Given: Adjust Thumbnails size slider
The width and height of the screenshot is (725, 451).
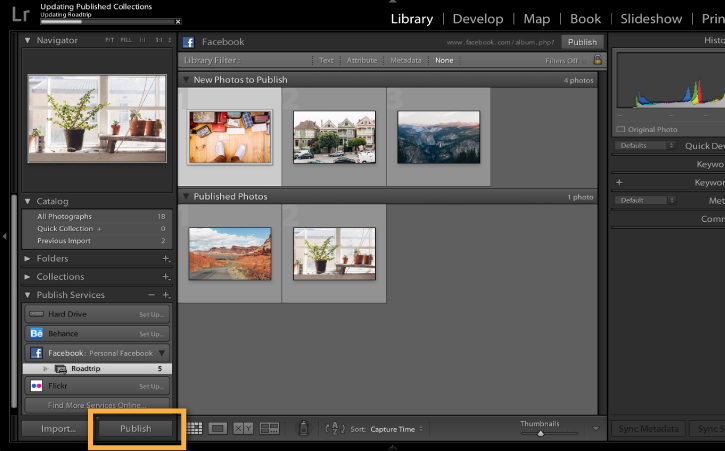Looking at the screenshot, I should [540, 433].
